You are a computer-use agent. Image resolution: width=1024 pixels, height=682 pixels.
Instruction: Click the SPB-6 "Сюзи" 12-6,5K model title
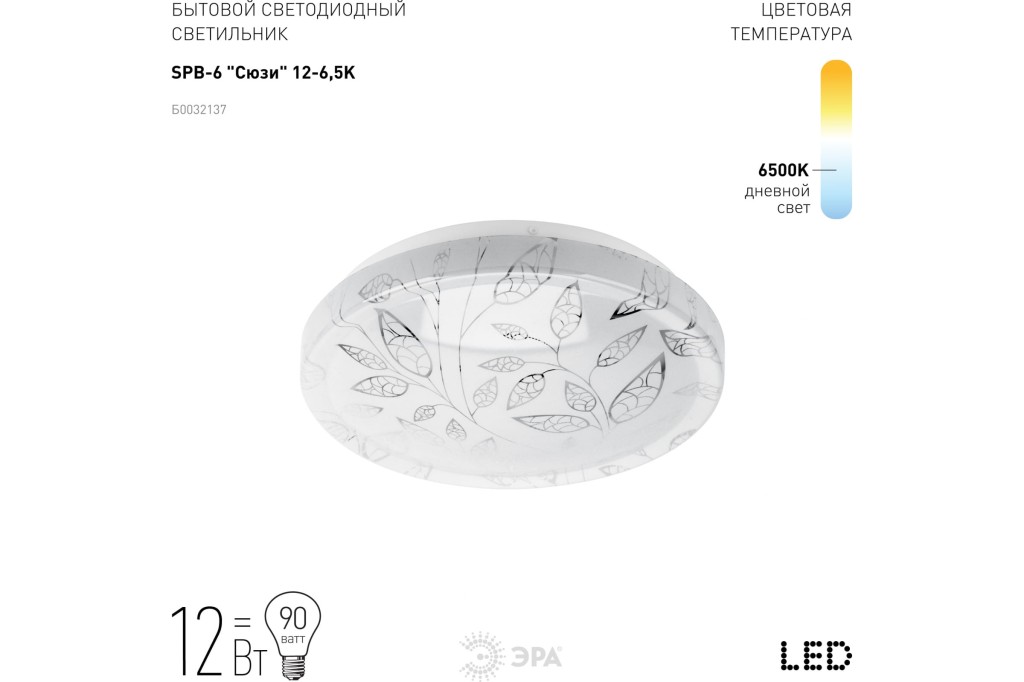(x=263, y=73)
